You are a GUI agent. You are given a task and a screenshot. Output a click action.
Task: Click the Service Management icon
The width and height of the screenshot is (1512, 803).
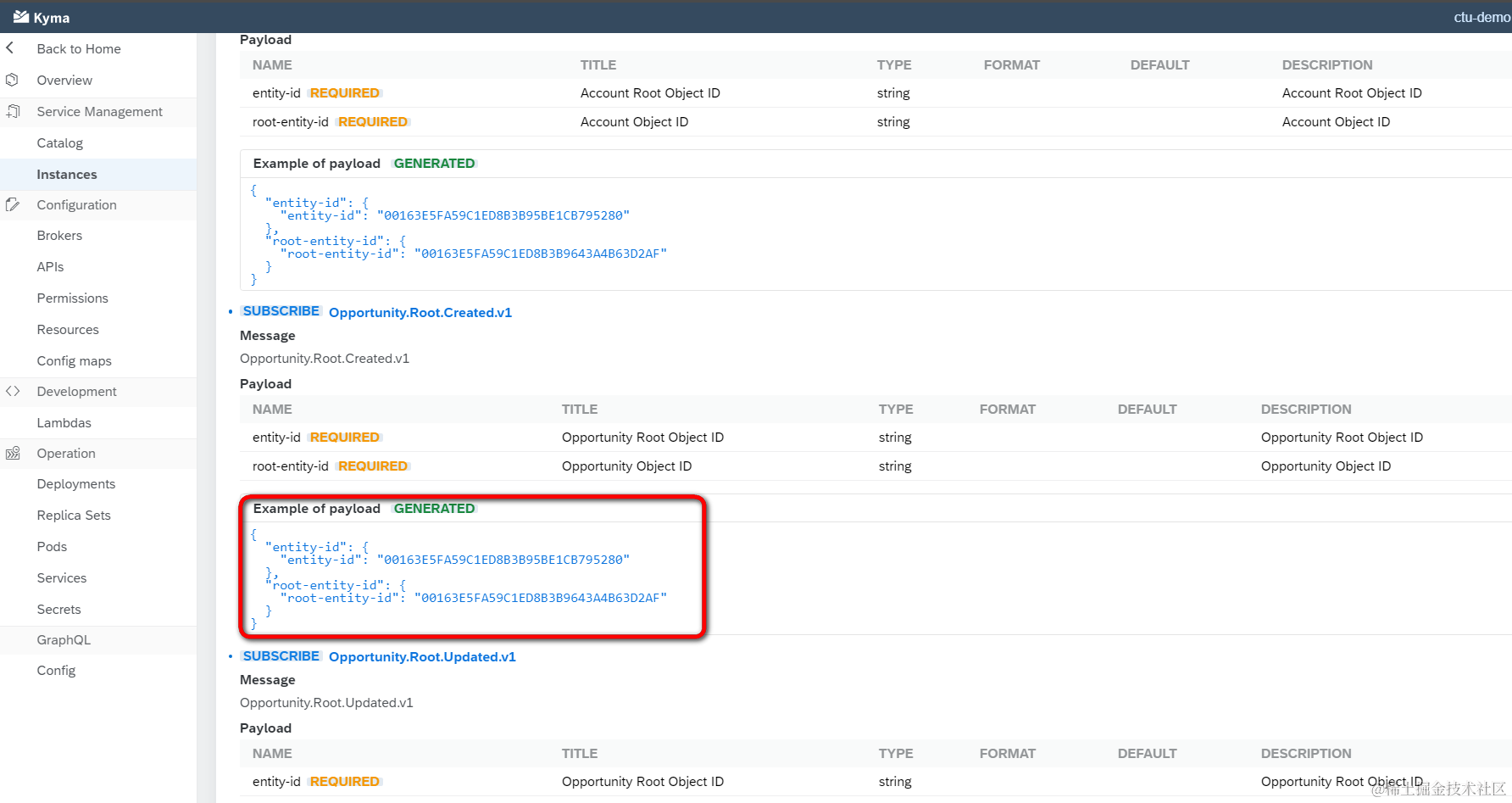(13, 111)
